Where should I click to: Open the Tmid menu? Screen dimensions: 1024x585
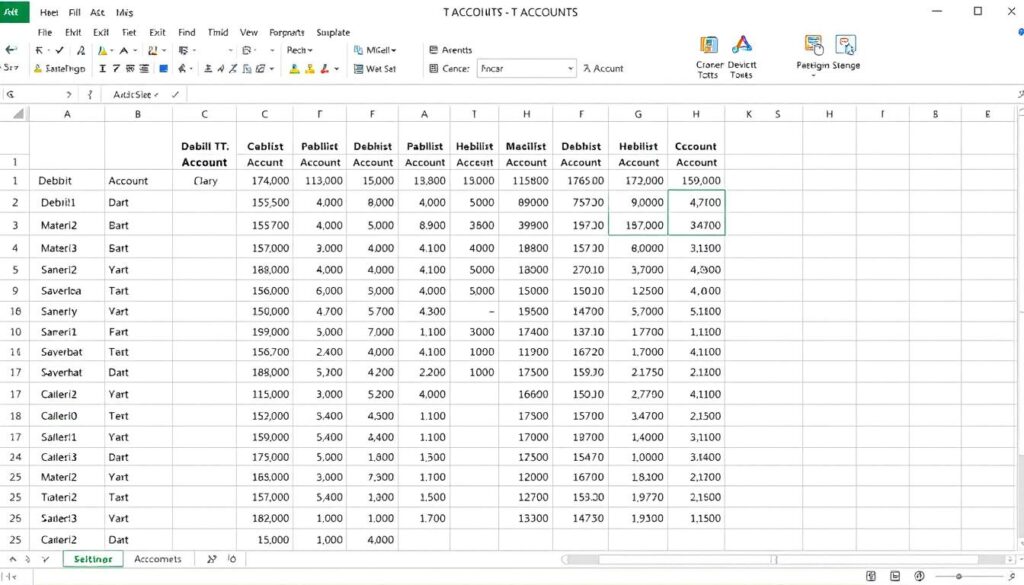(218, 32)
